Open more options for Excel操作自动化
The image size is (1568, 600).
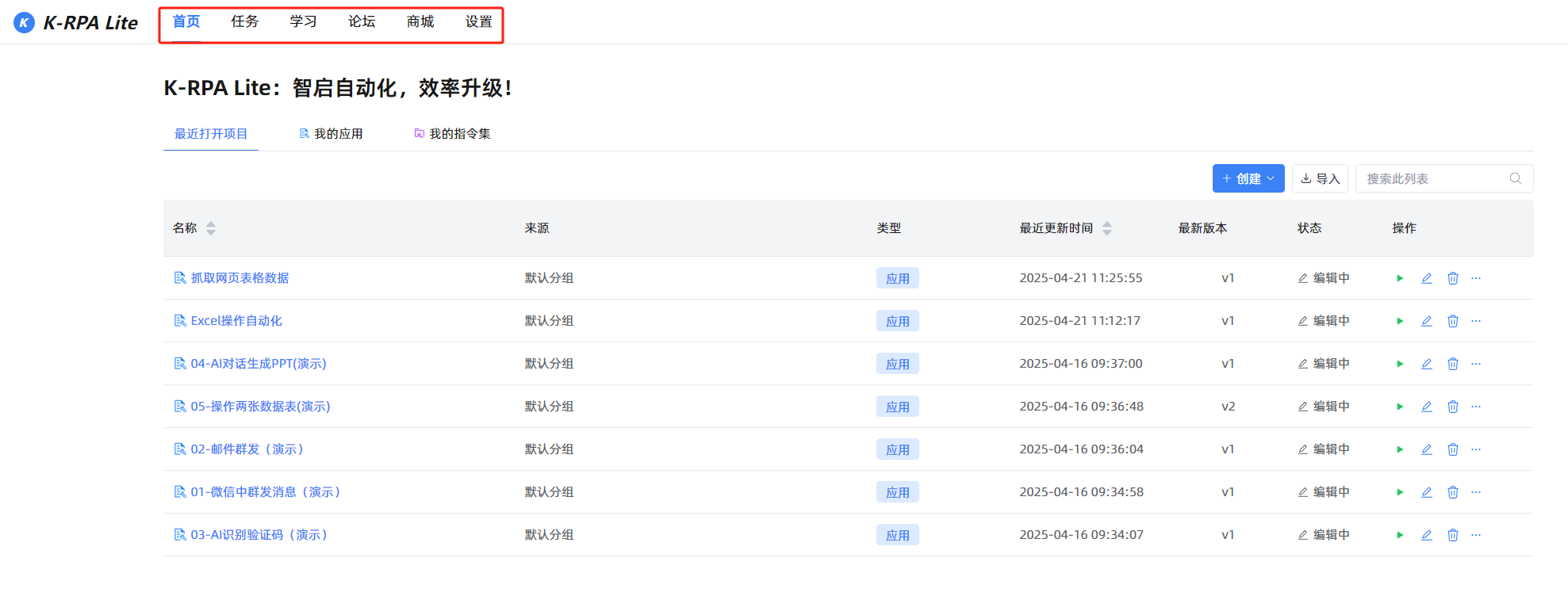click(1475, 321)
